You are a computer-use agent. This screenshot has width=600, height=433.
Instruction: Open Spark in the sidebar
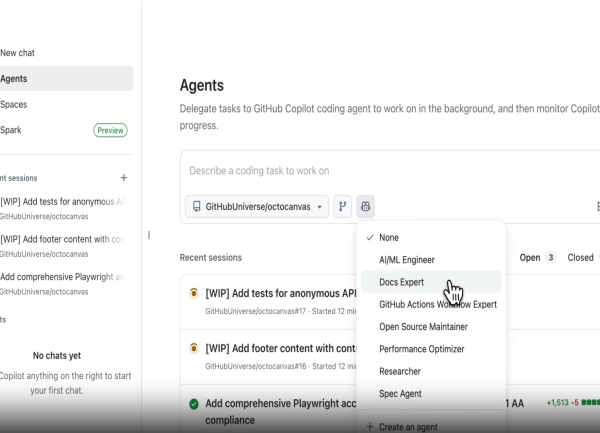pyautogui.click(x=65, y=130)
